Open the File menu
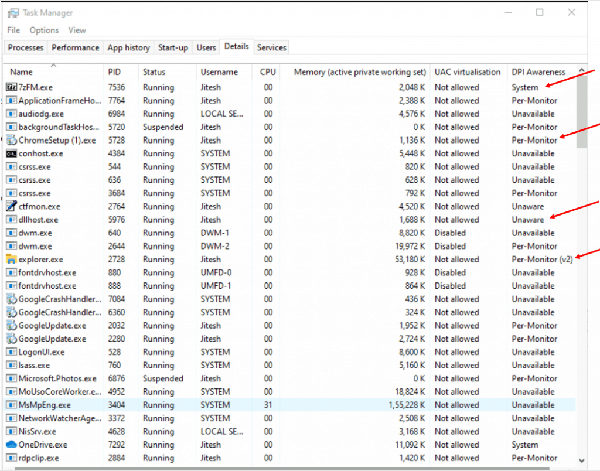Screen dimensions: 600x471 tap(14, 30)
